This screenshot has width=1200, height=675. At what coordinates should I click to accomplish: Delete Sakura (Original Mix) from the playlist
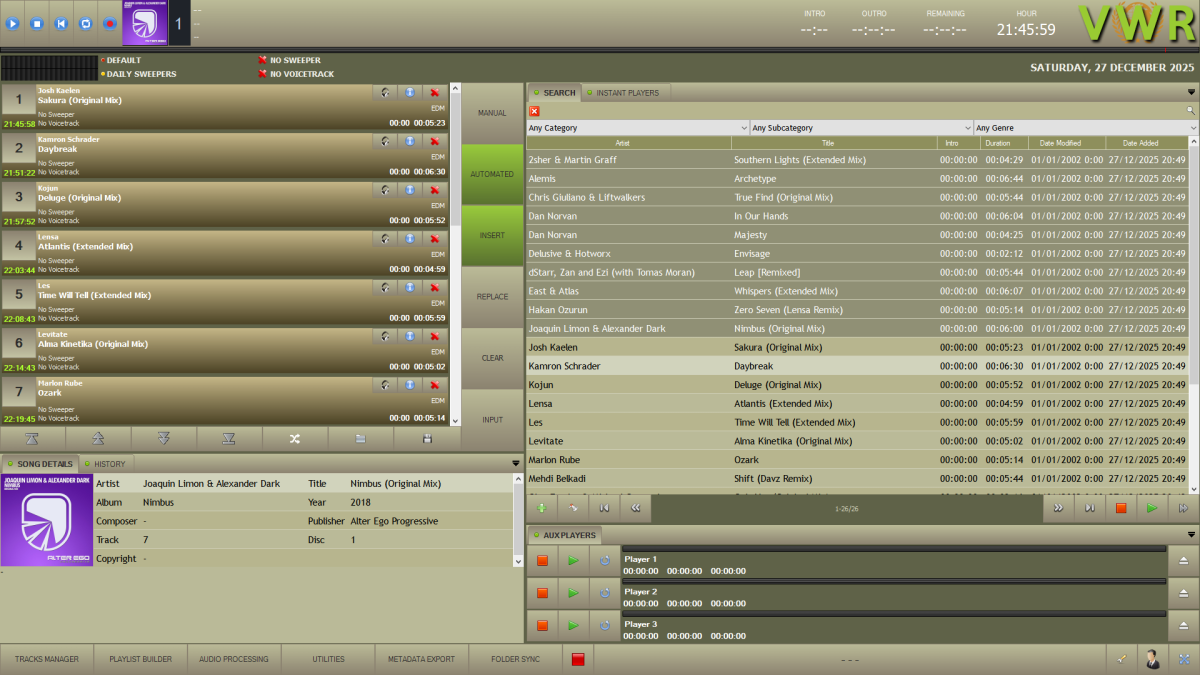click(434, 91)
